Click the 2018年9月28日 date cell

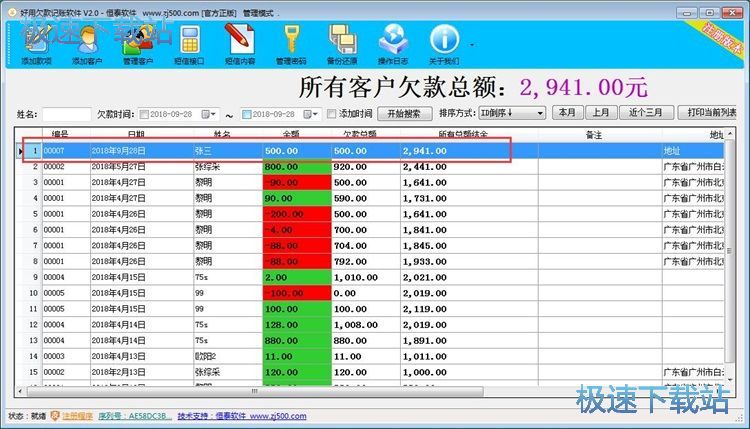click(142, 151)
